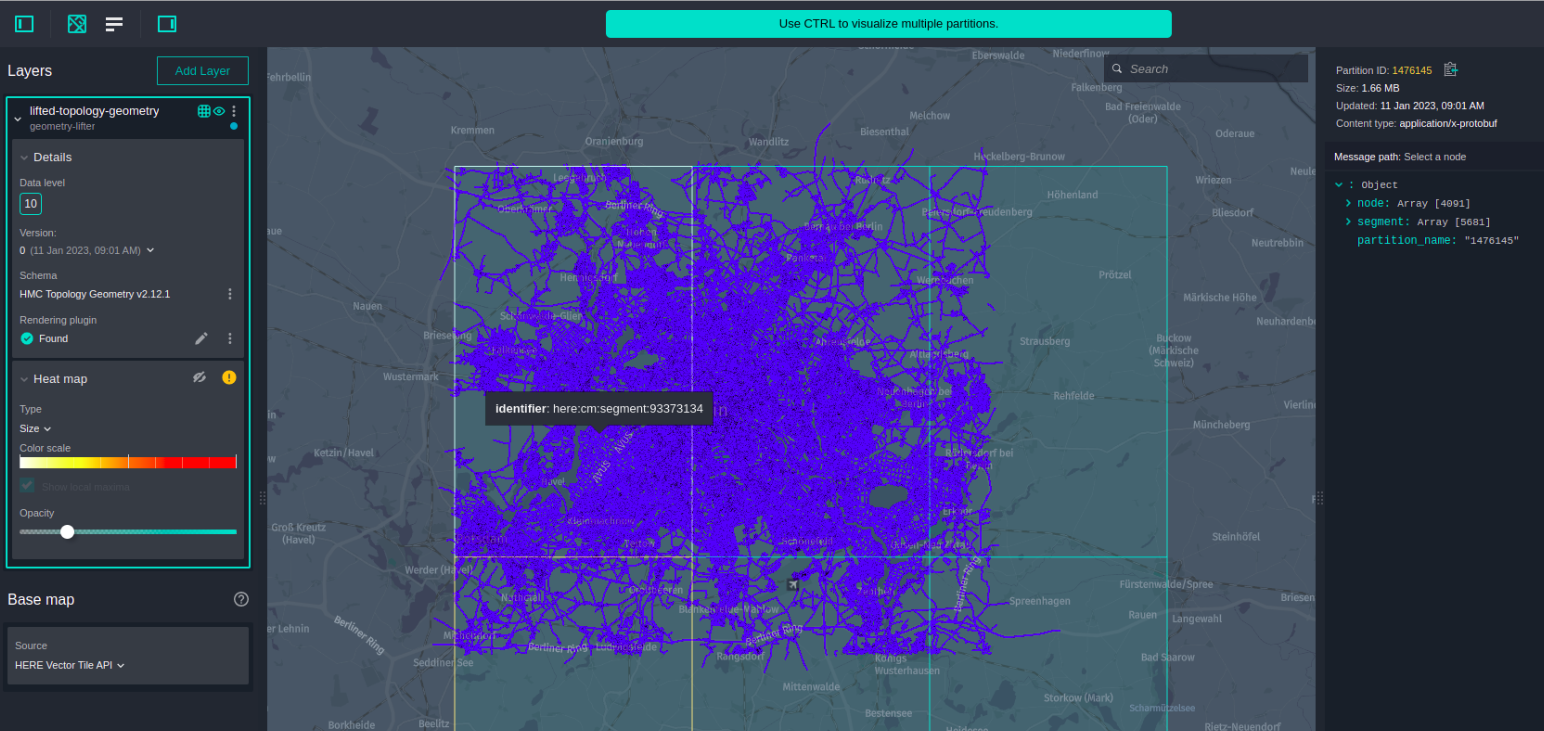1544x731 pixels.
Task: Click the pencil edit icon for rendering plugin
Action: [202, 339]
